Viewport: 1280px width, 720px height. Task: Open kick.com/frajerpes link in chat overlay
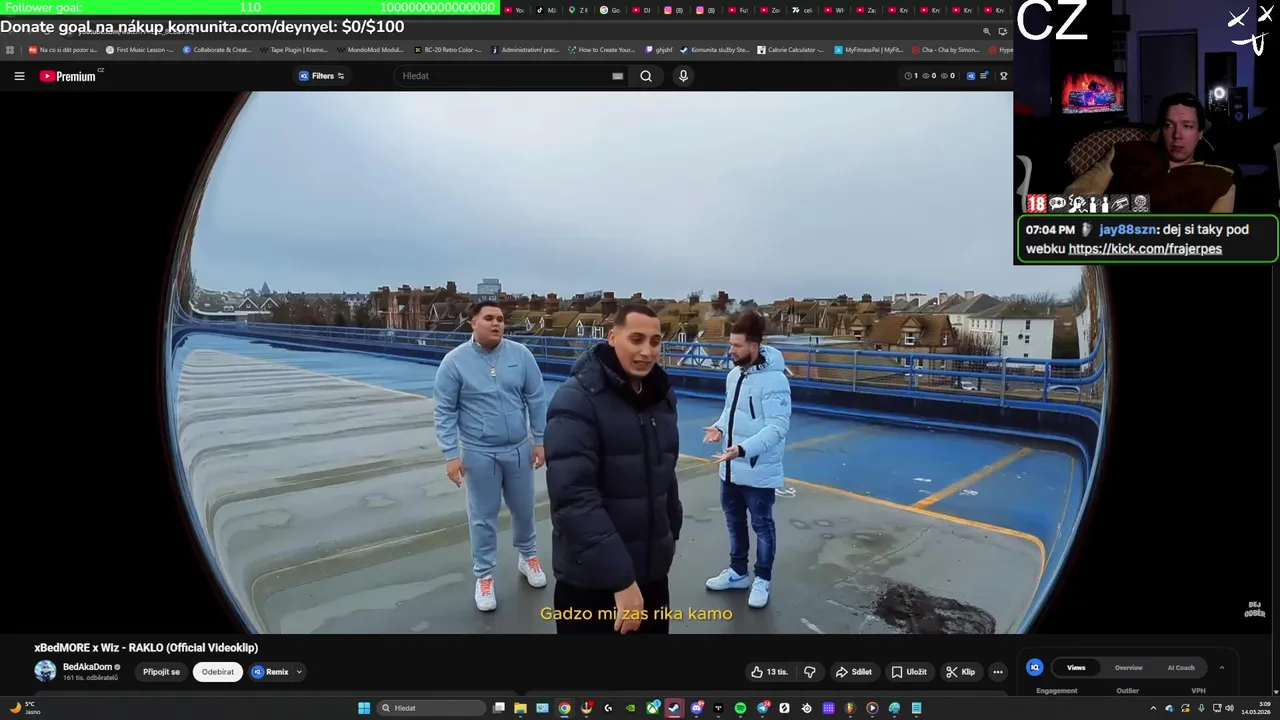pos(1145,249)
